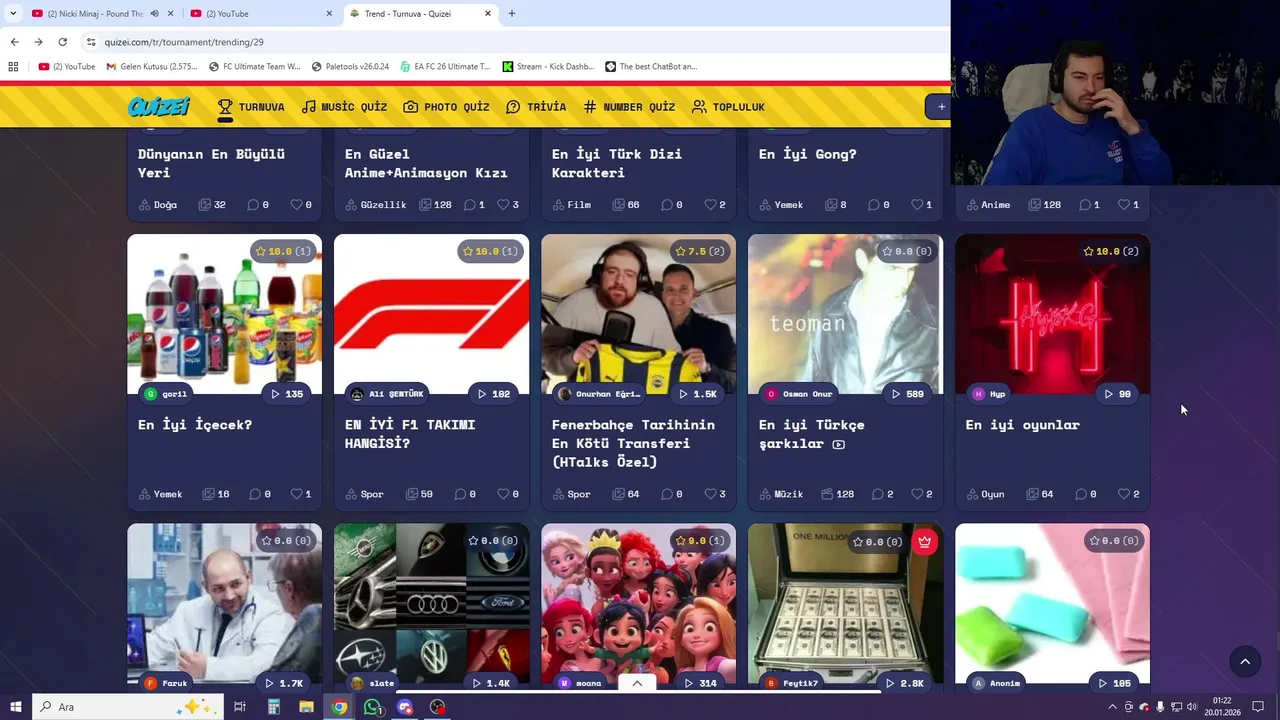Viewport: 1280px width, 720px height.
Task: Click the 10.0 rating badge on İçecek card
Action: (x=283, y=251)
